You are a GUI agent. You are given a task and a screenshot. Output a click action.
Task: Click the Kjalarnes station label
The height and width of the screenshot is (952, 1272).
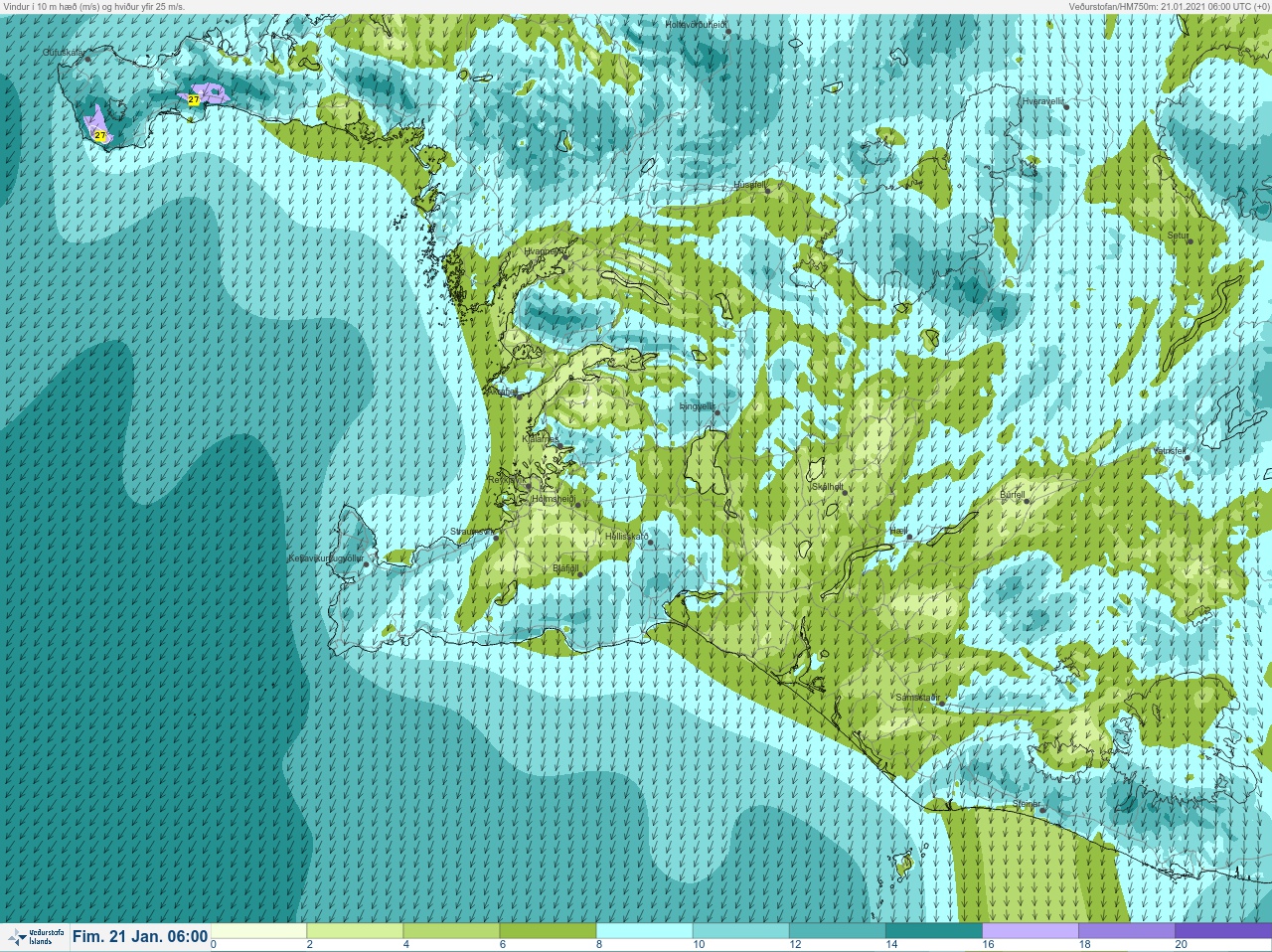(x=541, y=438)
